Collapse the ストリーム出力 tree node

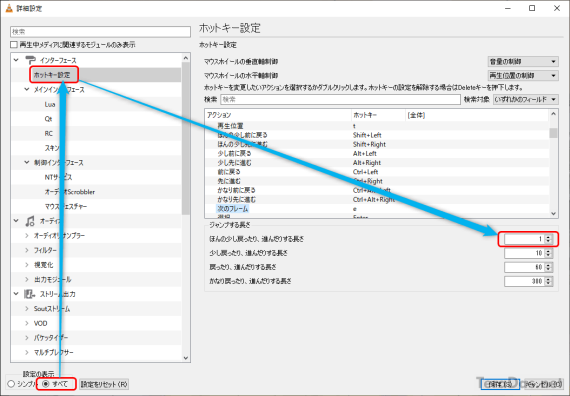(16, 294)
